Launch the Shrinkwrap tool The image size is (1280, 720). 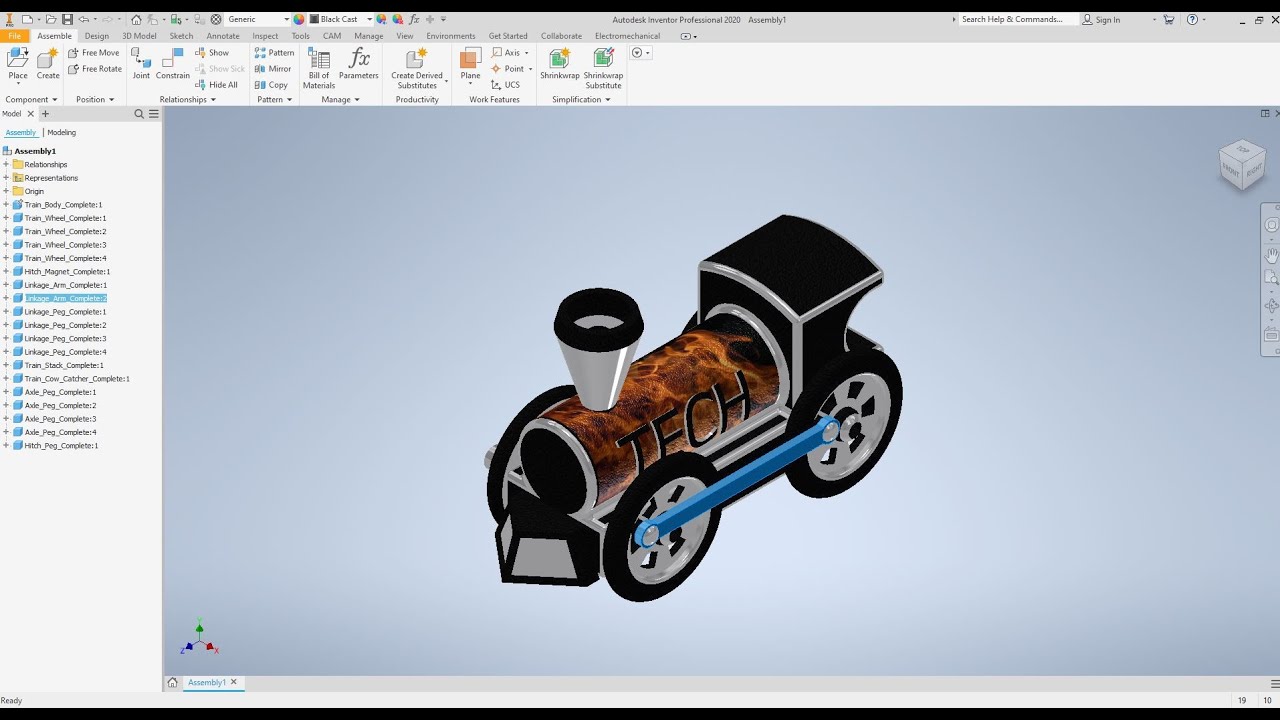(x=560, y=63)
